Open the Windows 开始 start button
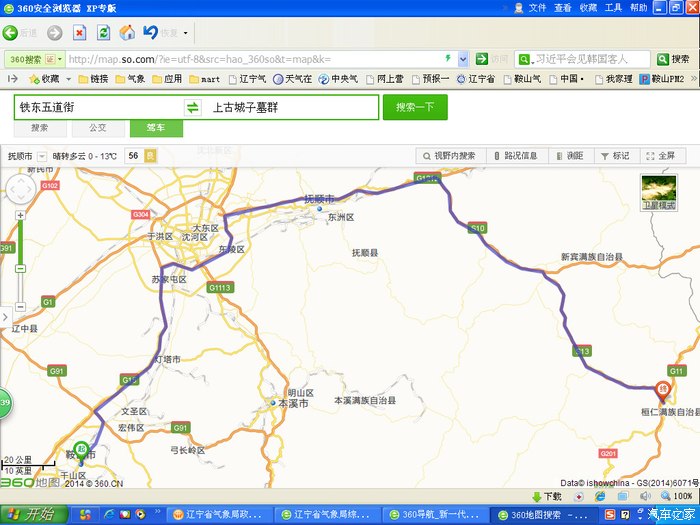This screenshot has height=525, width=700. [x=34, y=515]
